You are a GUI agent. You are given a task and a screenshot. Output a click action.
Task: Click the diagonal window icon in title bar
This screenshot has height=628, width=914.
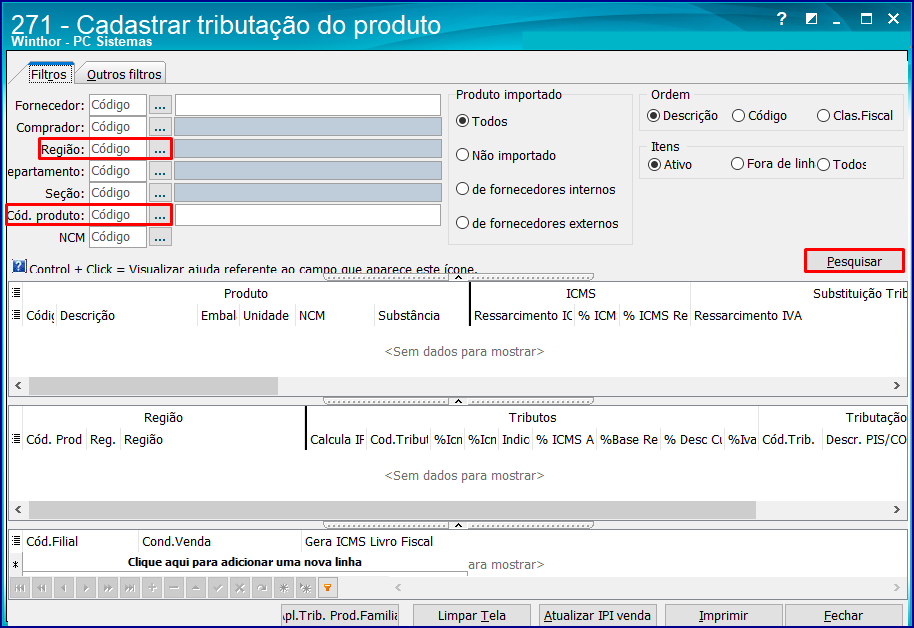point(811,19)
